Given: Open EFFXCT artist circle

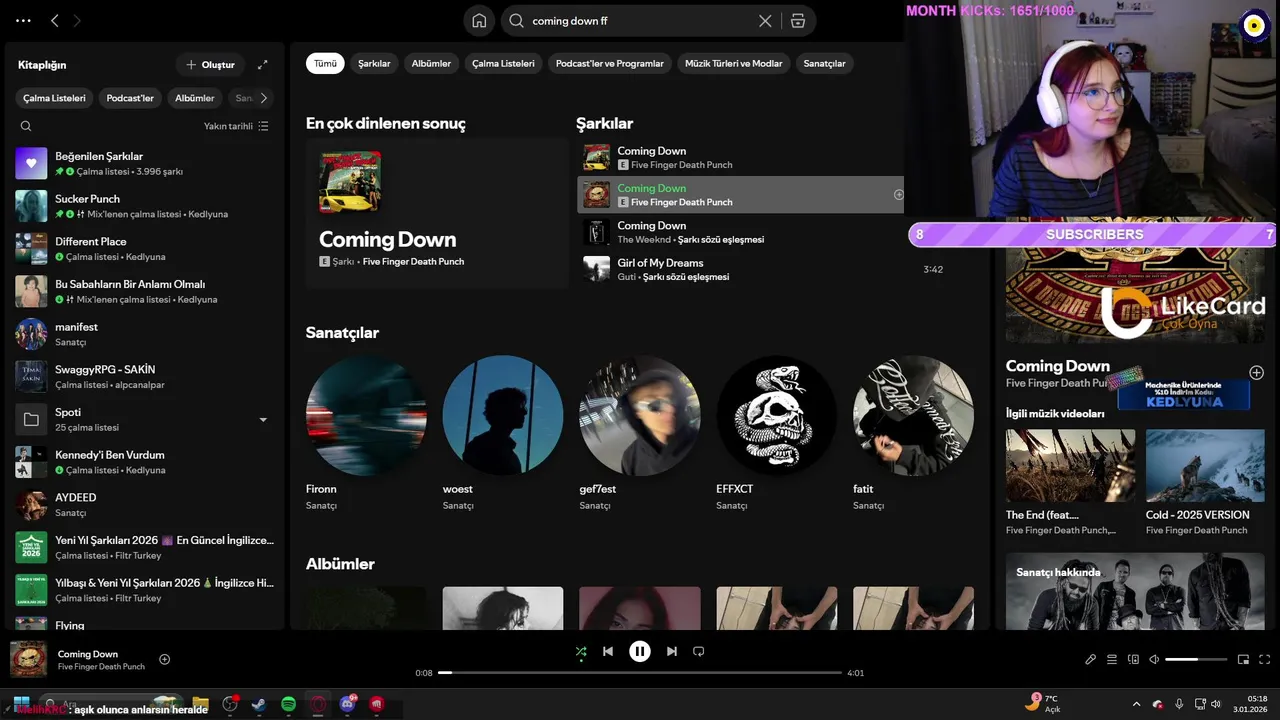Looking at the screenshot, I should tap(777, 415).
